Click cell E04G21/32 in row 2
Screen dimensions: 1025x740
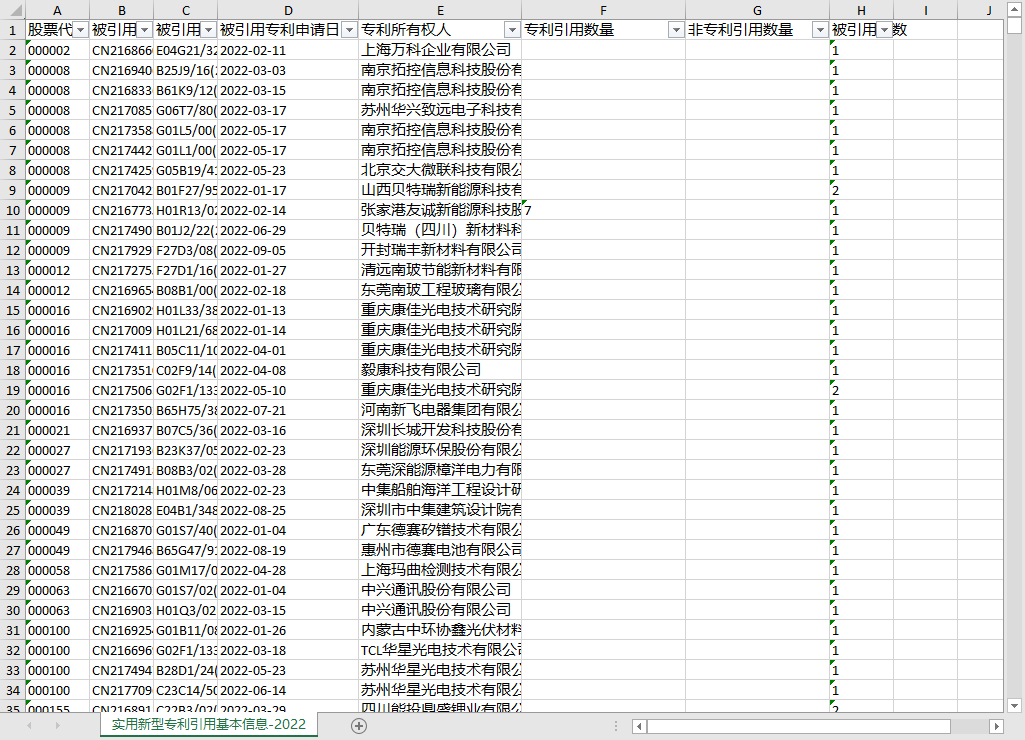coord(186,50)
